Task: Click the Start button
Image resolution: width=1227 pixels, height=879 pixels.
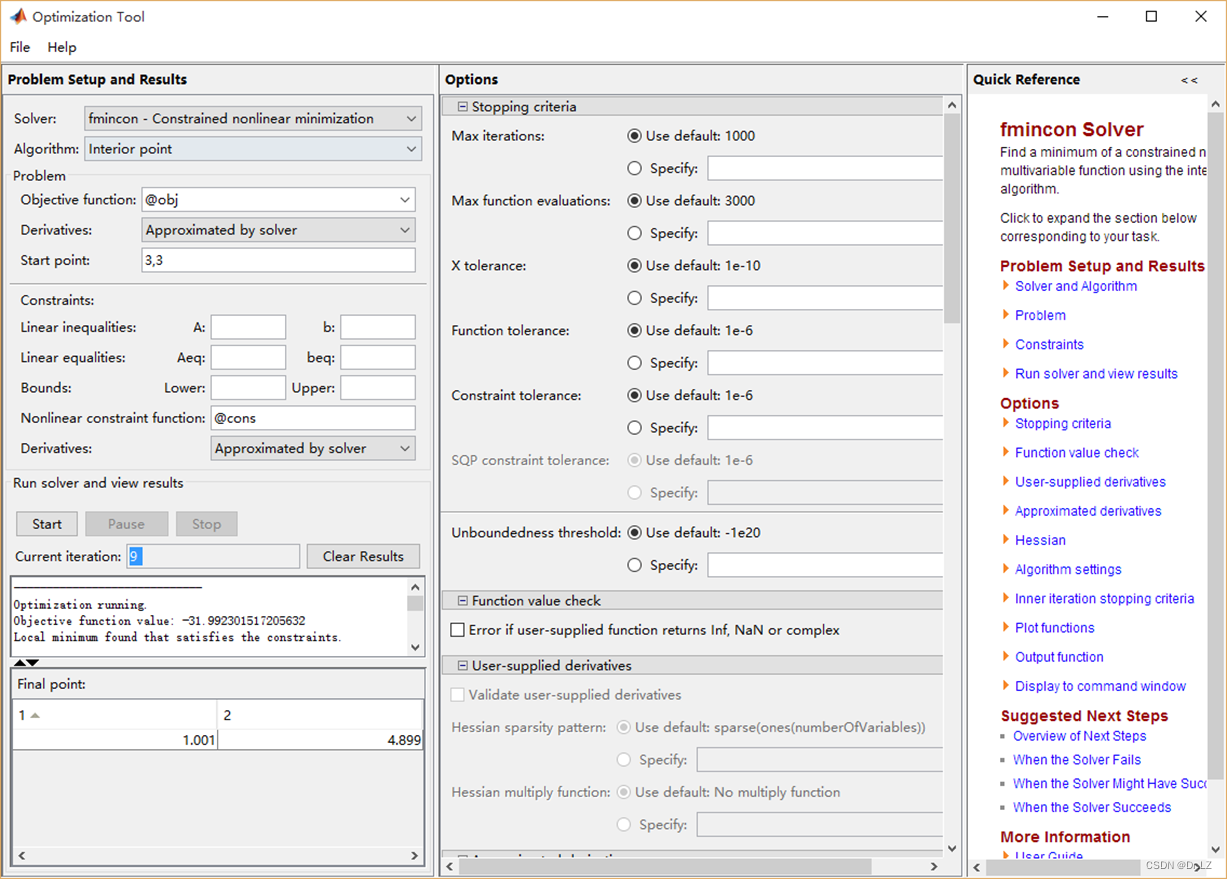Action: pos(47,524)
